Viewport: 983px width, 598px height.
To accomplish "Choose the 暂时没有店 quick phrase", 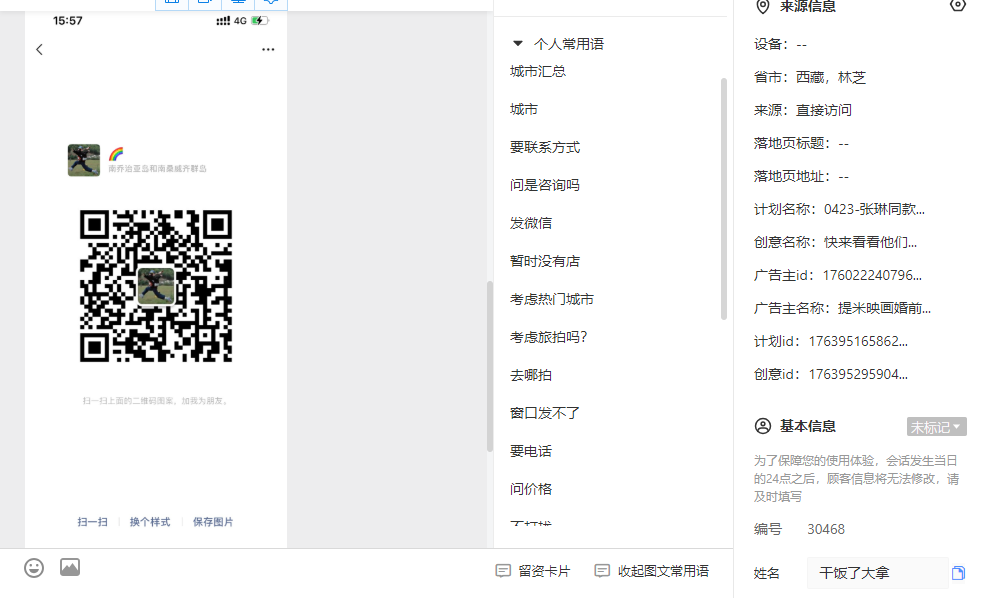I will [545, 261].
